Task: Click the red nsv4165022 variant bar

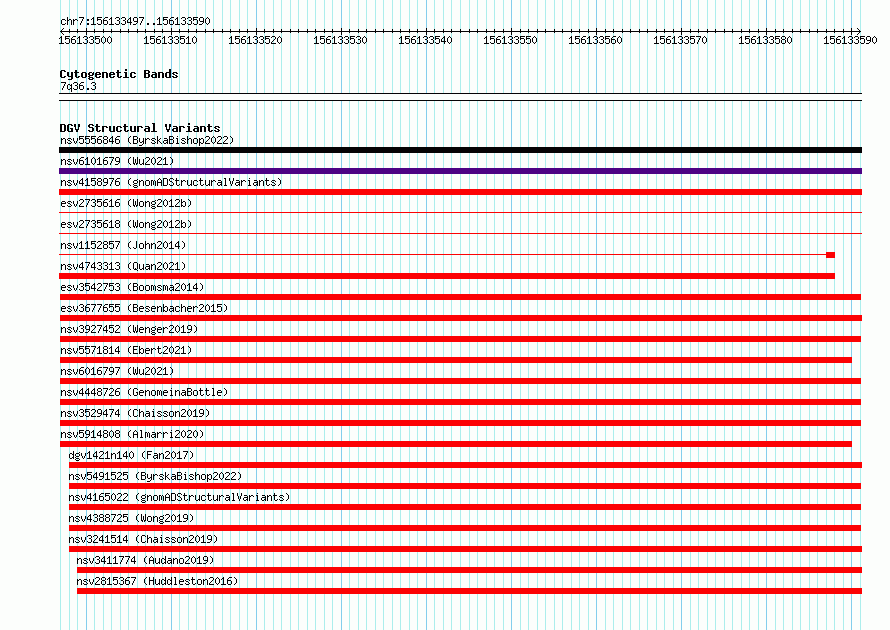Action: 465,507
